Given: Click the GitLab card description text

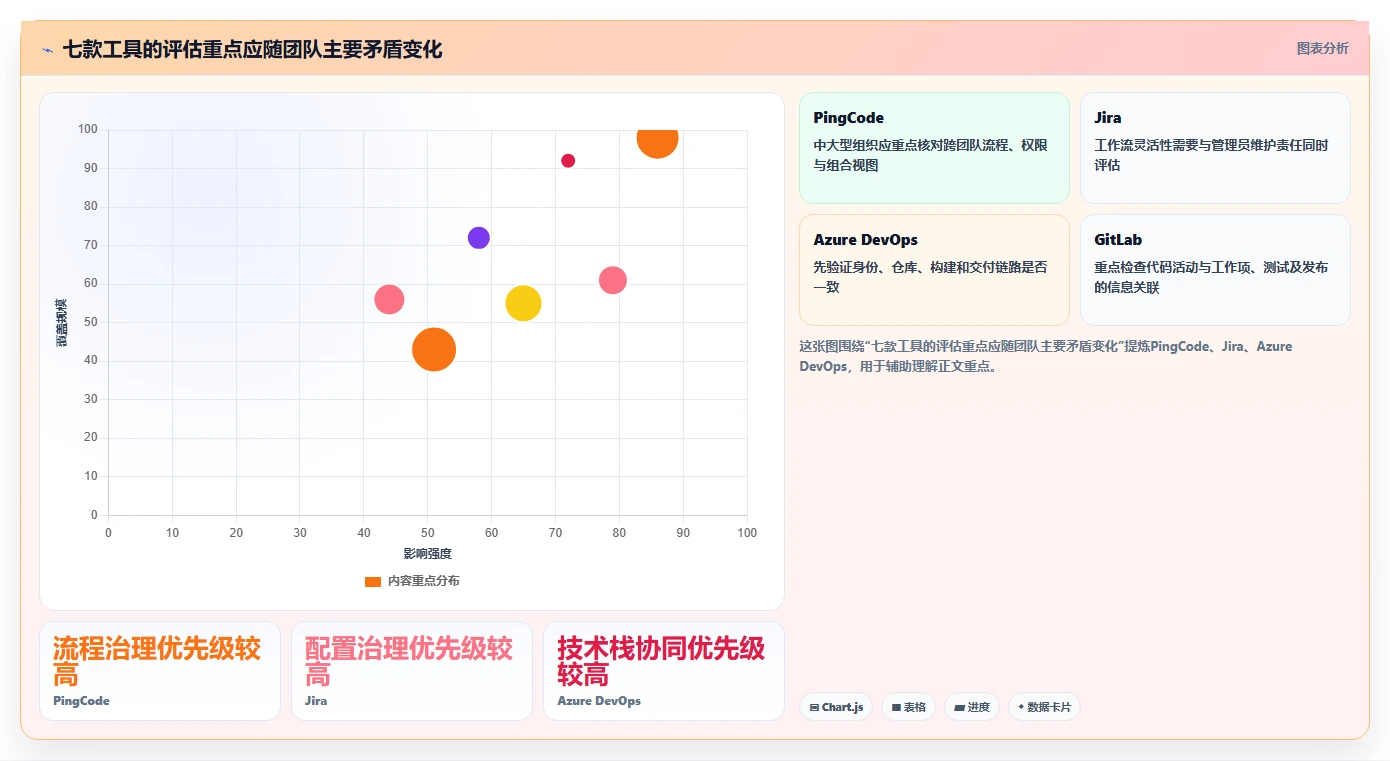Looking at the screenshot, I should point(1211,277).
